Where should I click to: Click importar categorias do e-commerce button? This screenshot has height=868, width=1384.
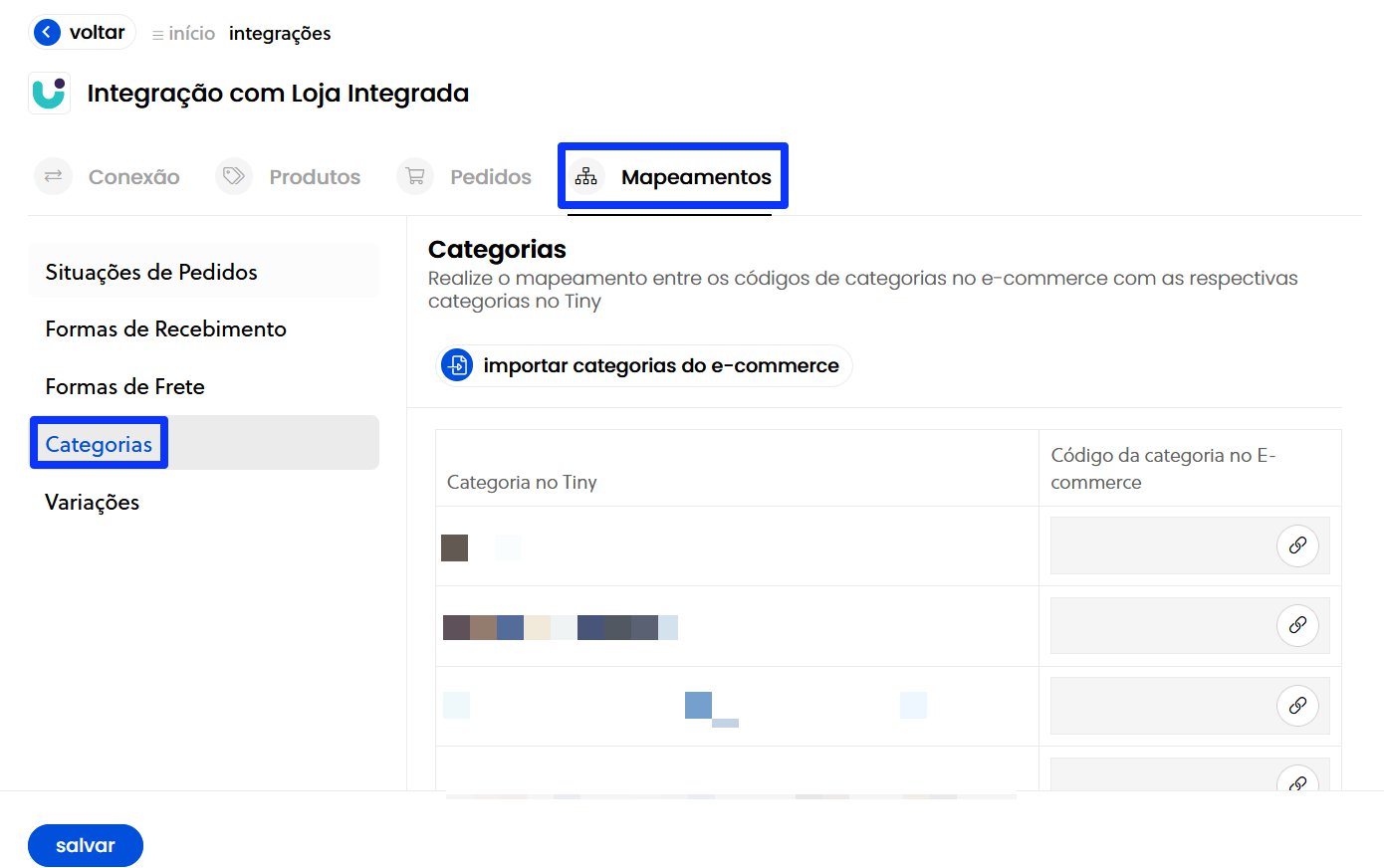click(644, 366)
